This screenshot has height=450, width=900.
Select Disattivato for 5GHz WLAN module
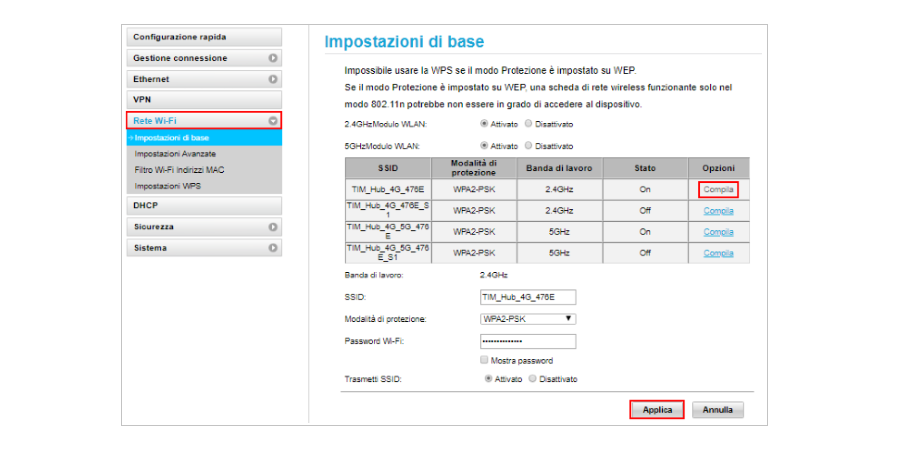[529, 146]
